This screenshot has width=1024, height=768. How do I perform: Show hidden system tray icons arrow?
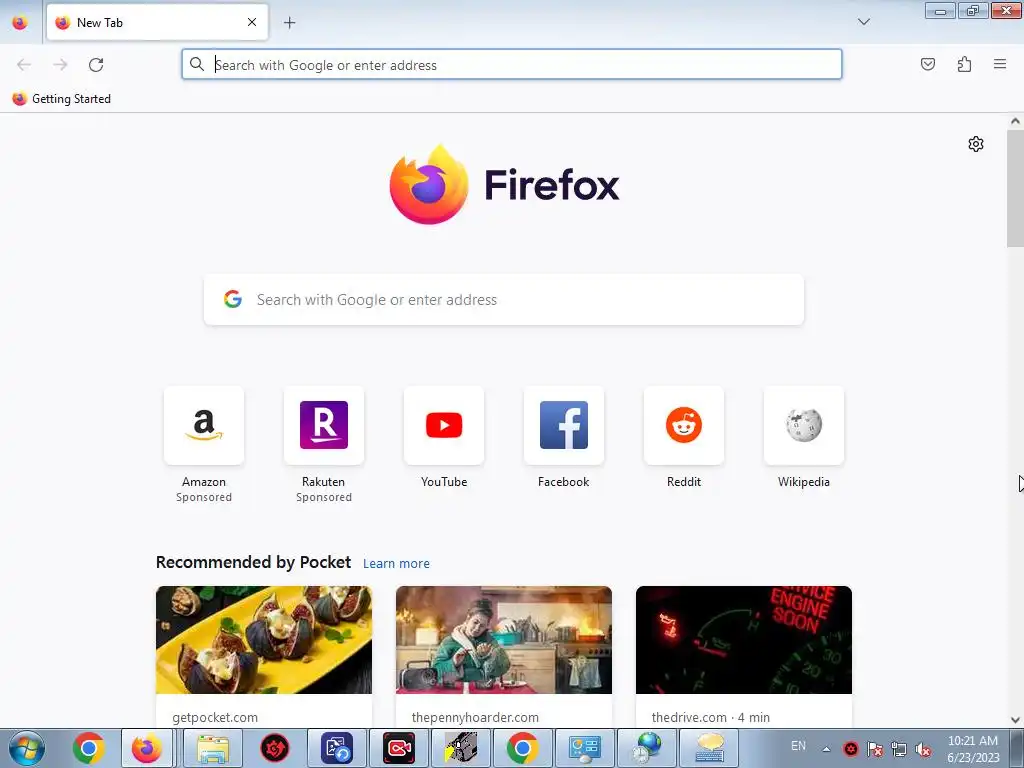pos(826,749)
